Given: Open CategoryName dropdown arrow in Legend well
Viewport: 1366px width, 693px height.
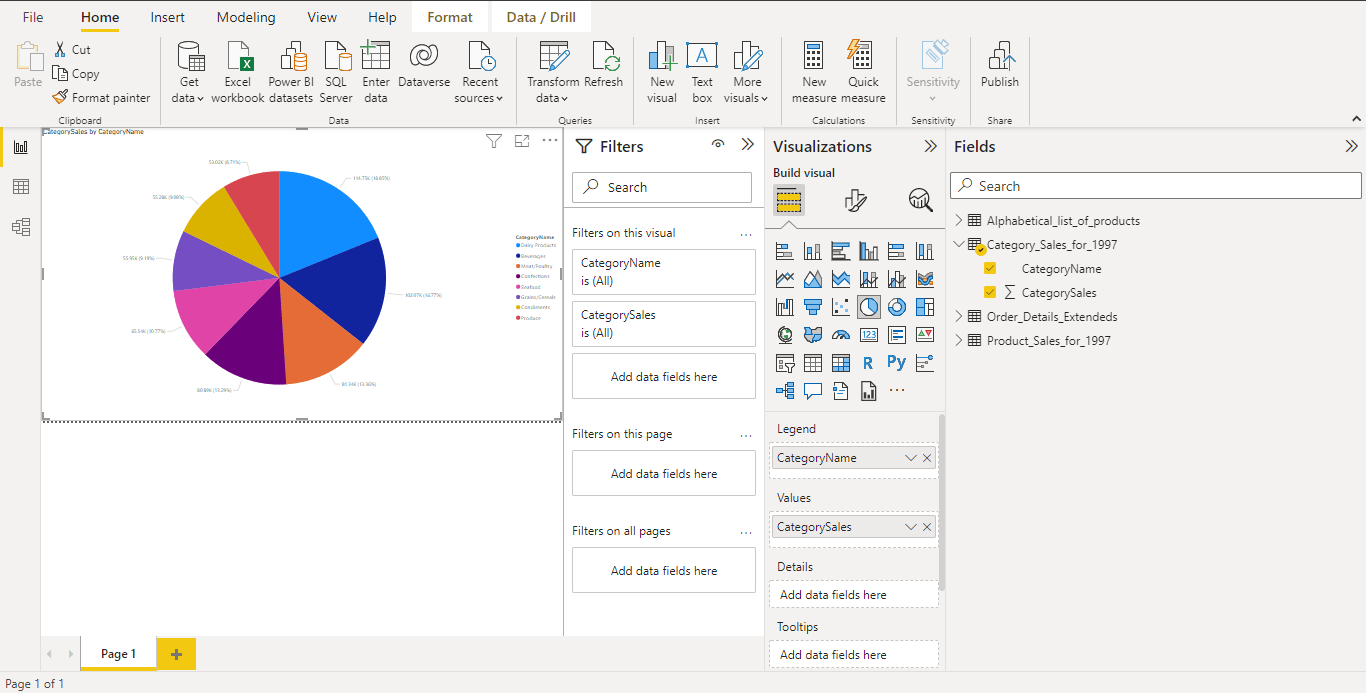Looking at the screenshot, I should 911,458.
